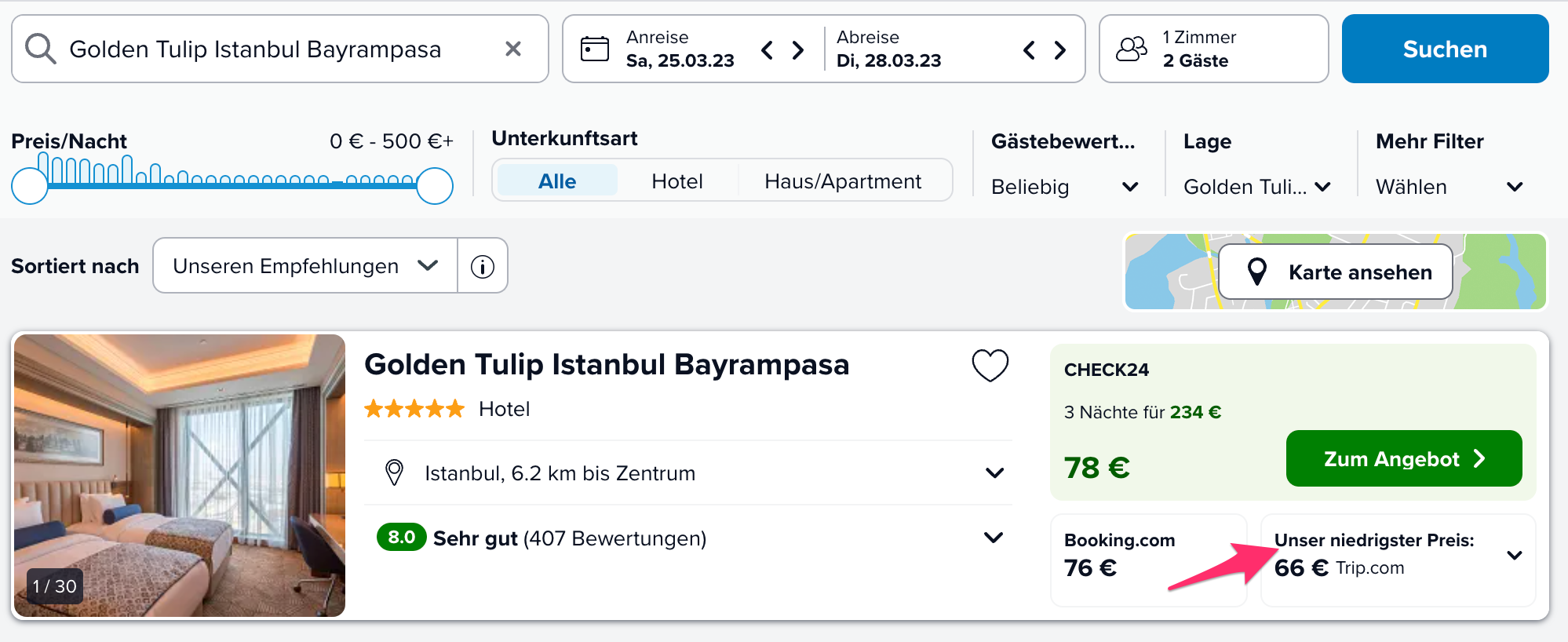The image size is (1568, 642).
Task: Filter by Haus/Apartment accommodation type
Action: click(843, 181)
